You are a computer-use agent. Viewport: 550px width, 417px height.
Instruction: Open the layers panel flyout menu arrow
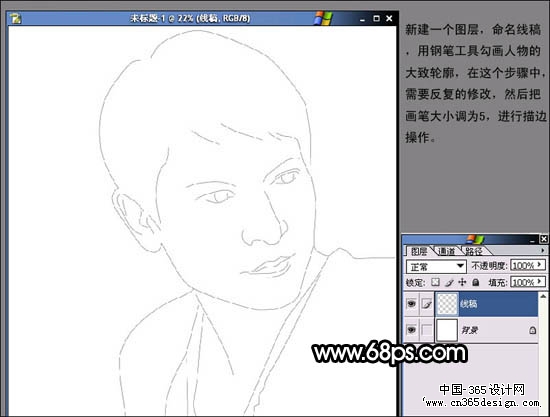(543, 250)
